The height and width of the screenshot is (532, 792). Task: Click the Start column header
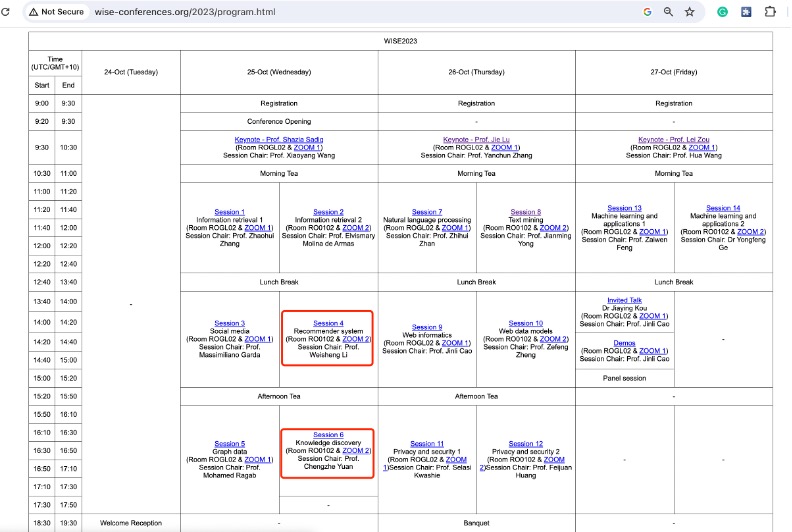[x=42, y=85]
